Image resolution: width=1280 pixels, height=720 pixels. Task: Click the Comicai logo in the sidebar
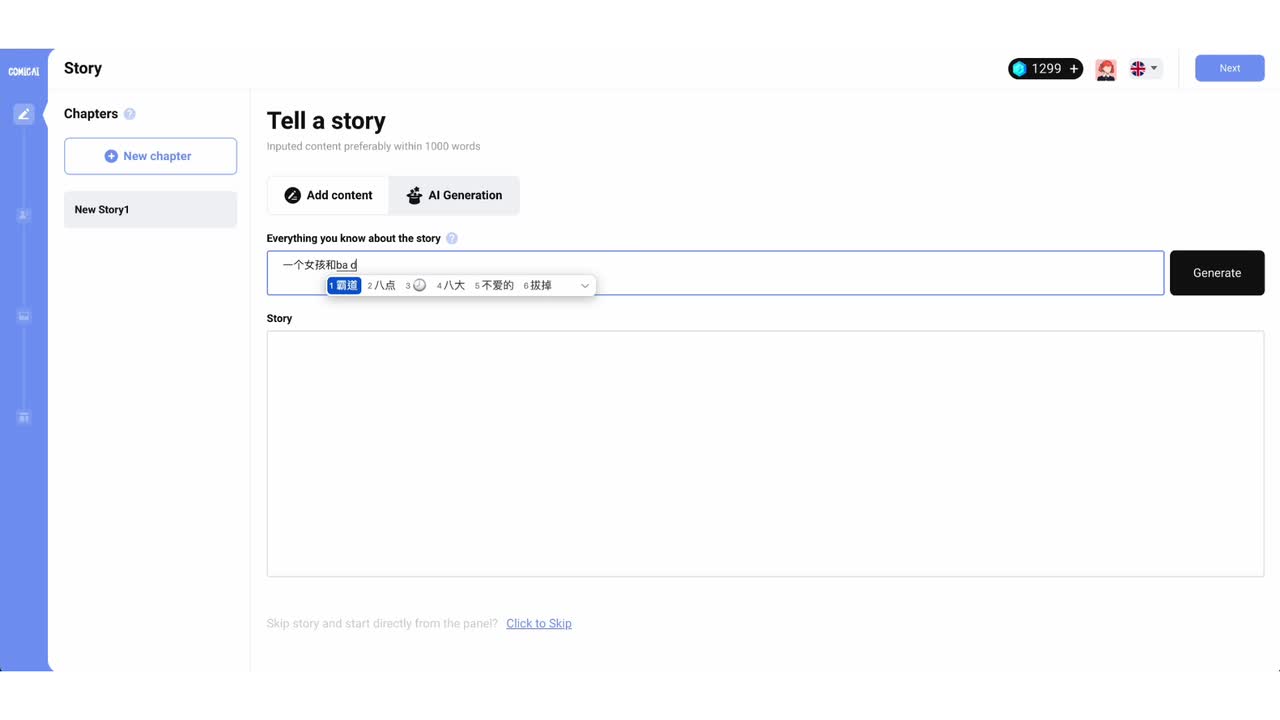[x=23, y=71]
